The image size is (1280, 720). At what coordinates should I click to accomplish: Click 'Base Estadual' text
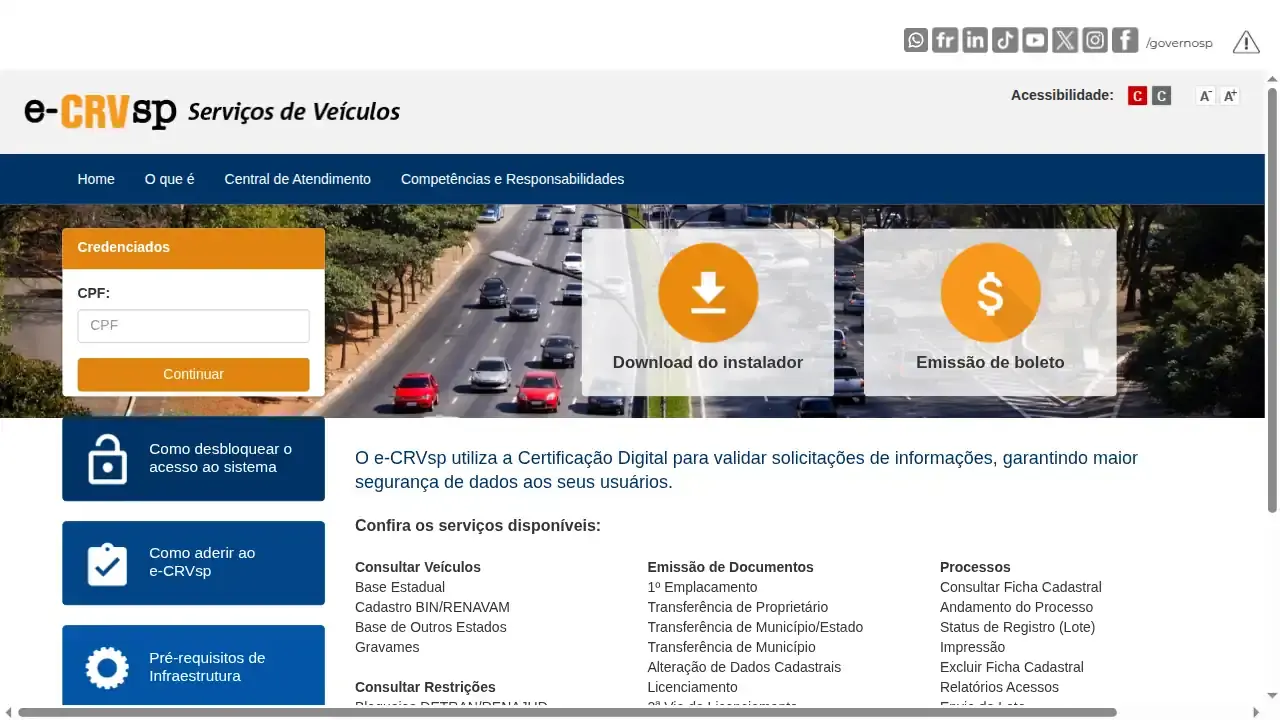point(400,587)
